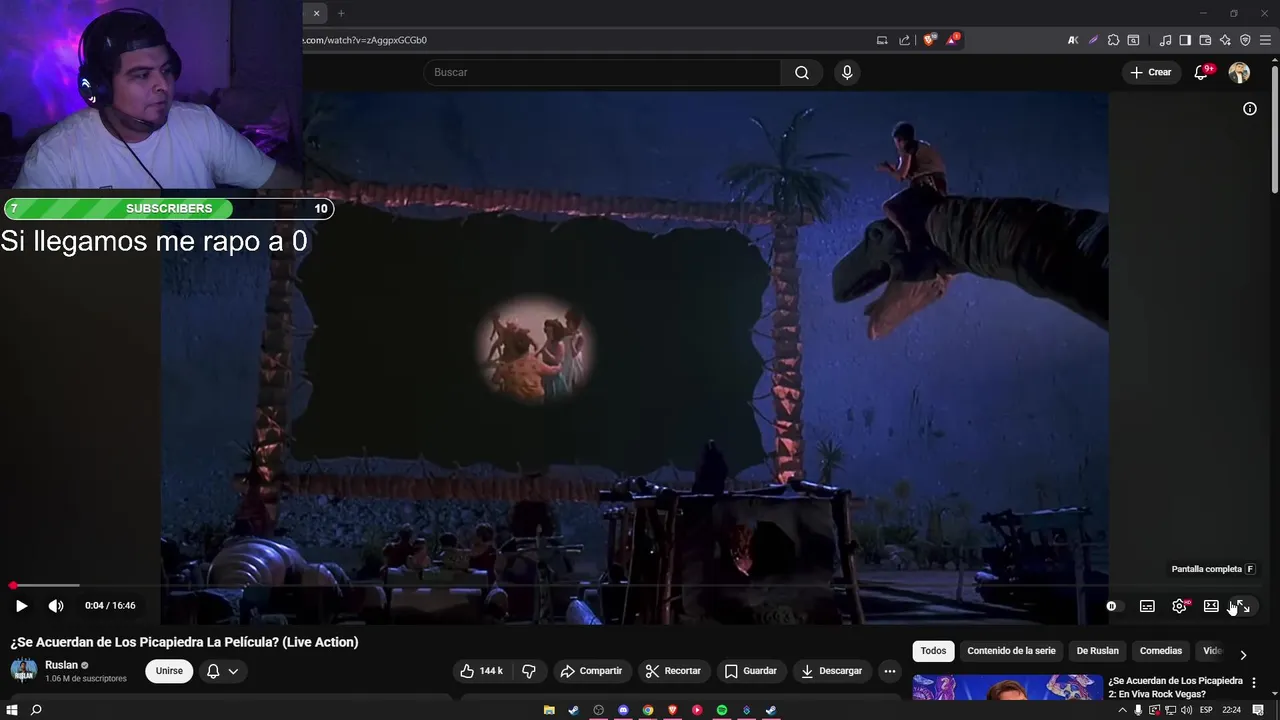Select the Todos filter chip
This screenshot has height=720, width=1280.
point(933,651)
